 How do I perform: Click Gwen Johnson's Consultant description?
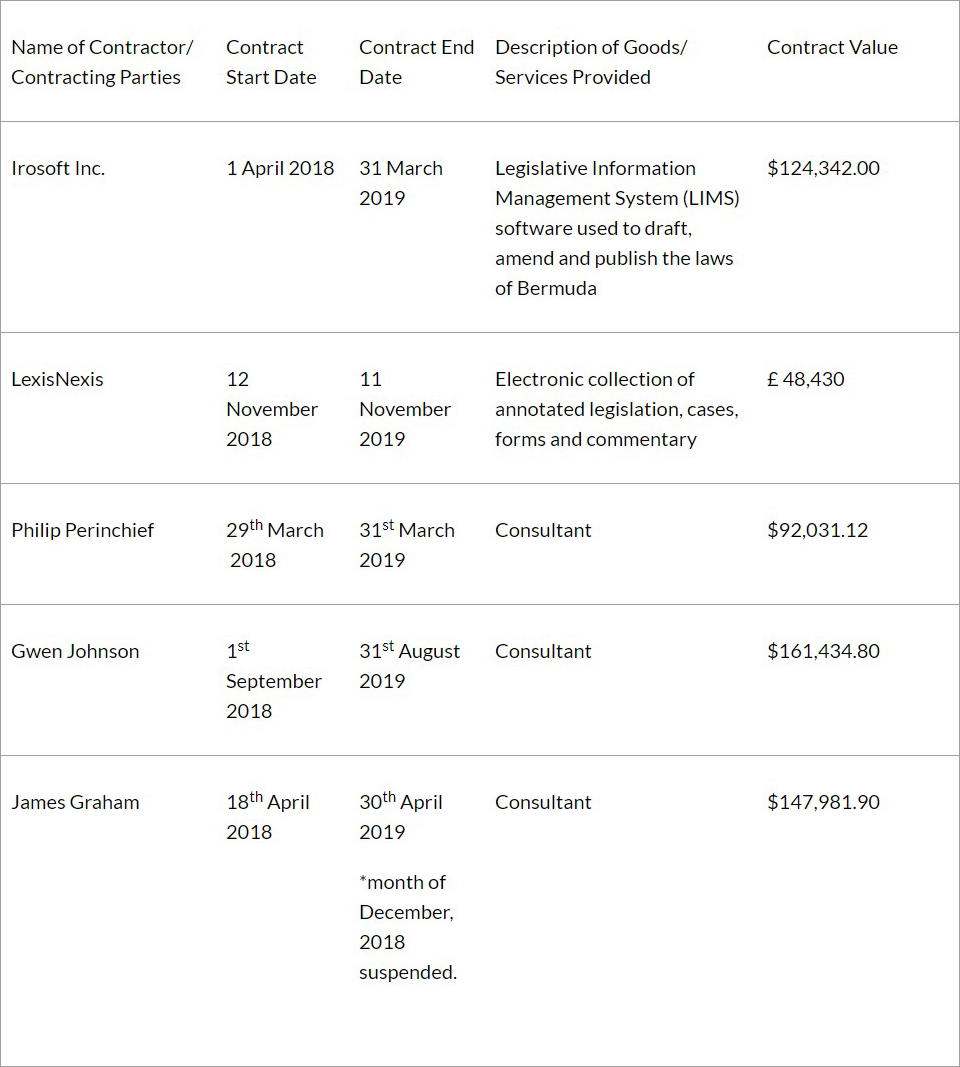(543, 651)
